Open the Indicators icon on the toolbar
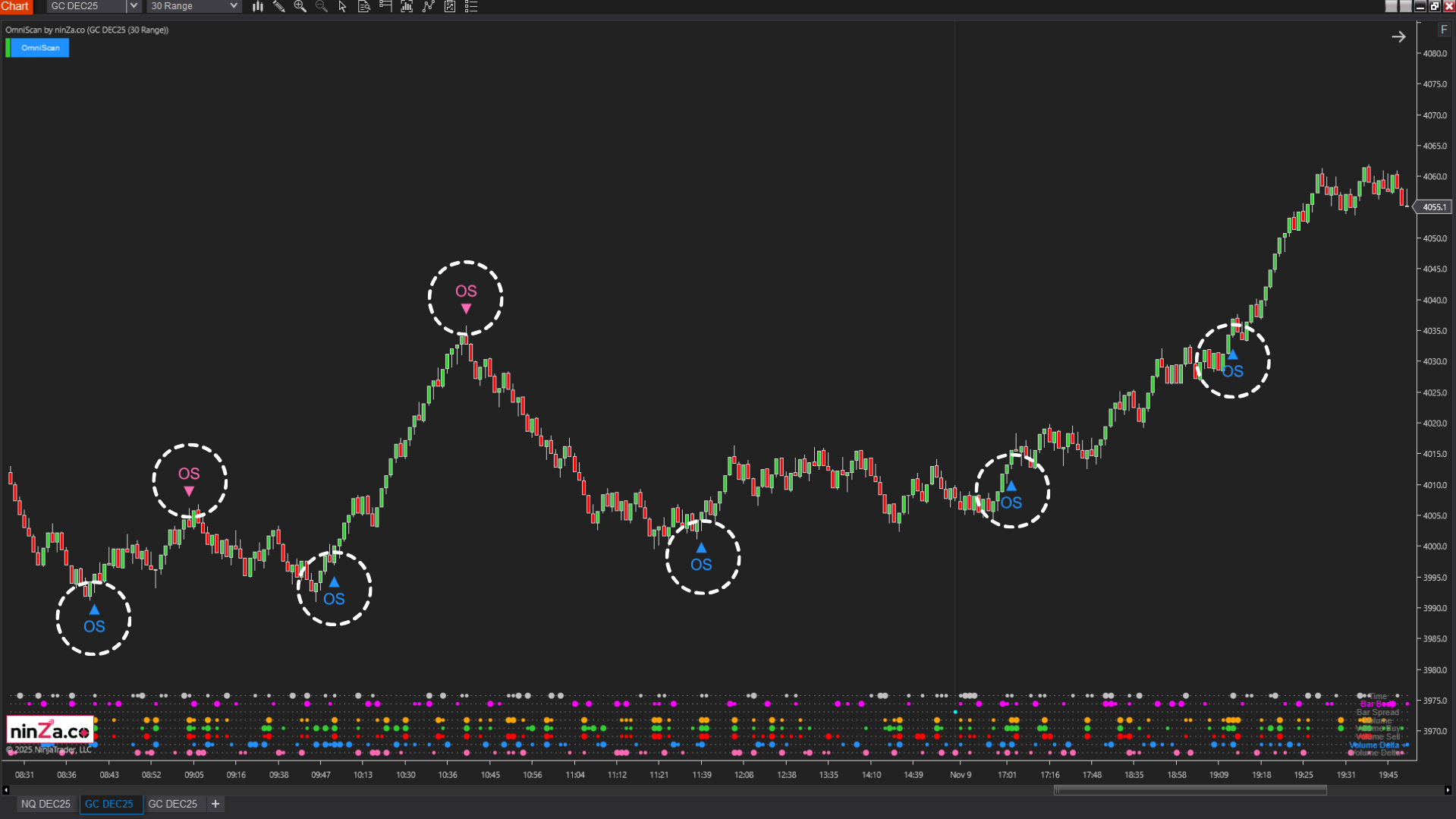Viewport: 1456px width, 819px height. 406,6
